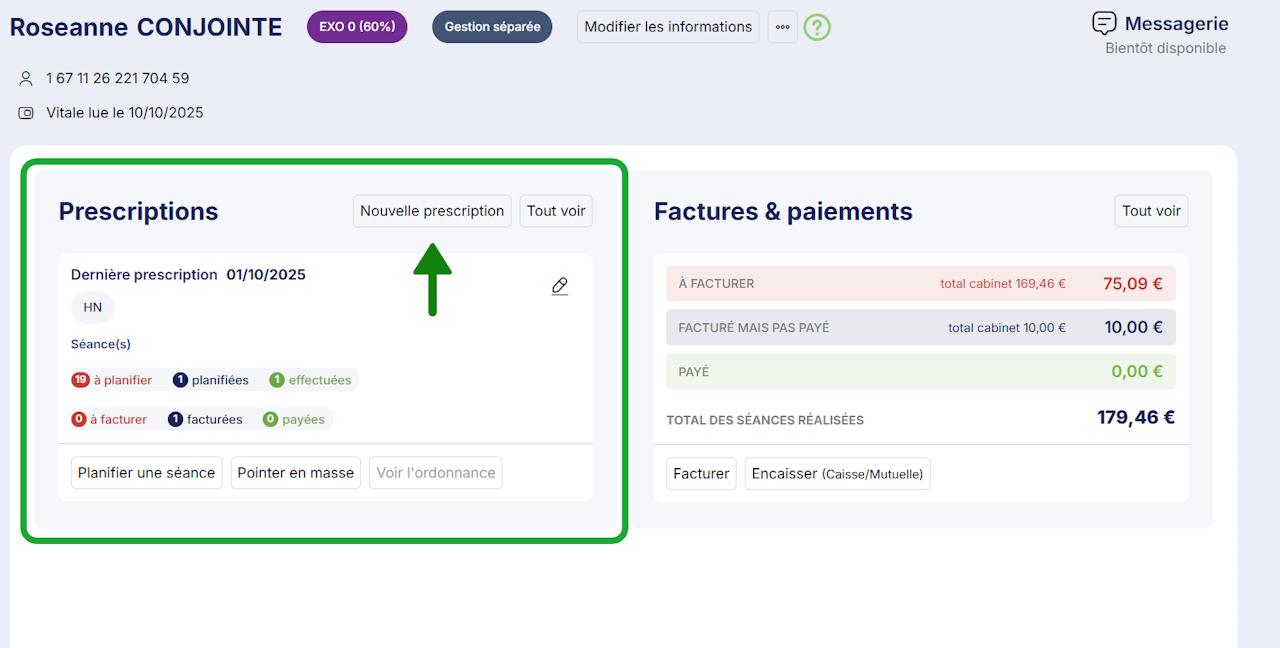This screenshot has width=1280, height=648.
Task: Click the Gestion séparée badge
Action: tap(492, 27)
